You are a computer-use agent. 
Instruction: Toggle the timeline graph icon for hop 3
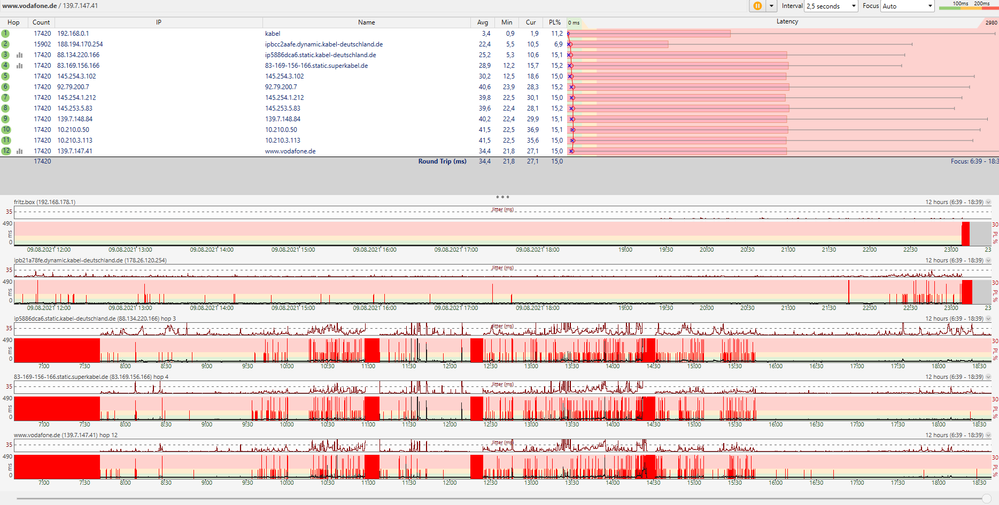tap(19, 55)
